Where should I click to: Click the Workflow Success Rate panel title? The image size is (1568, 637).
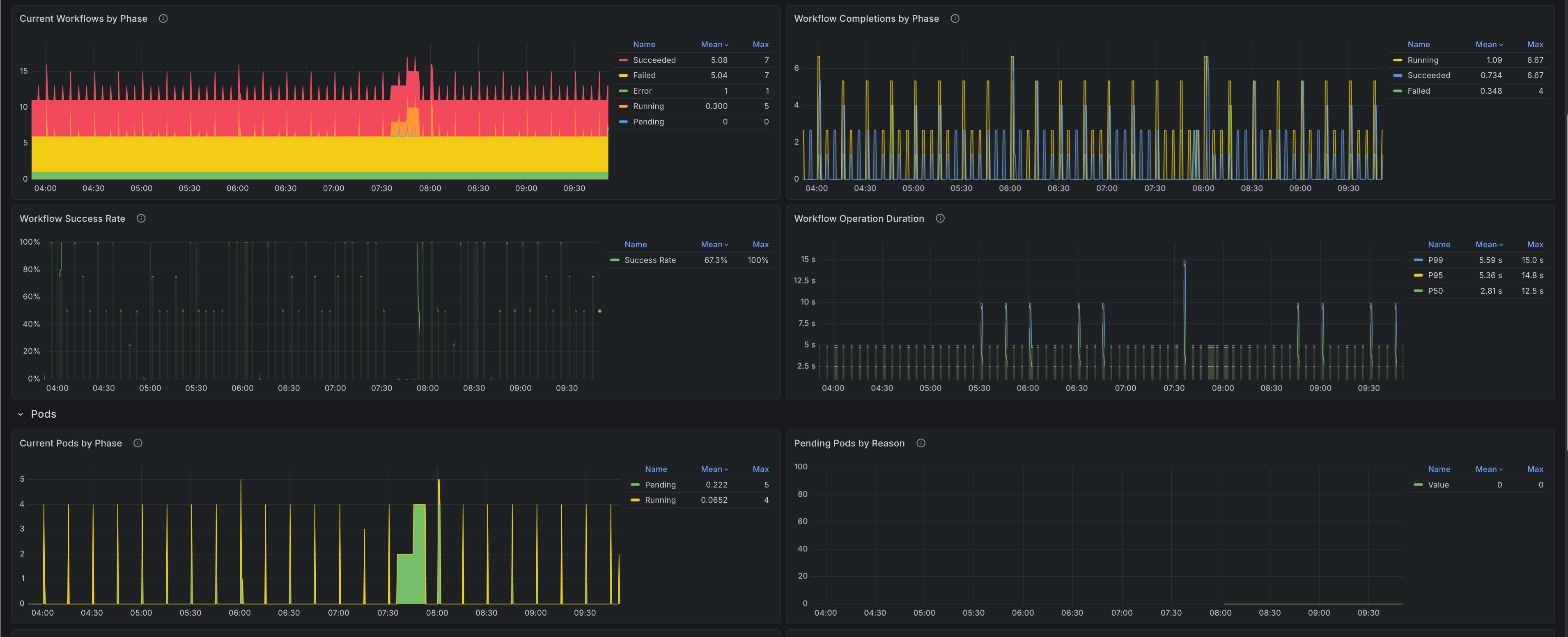click(72, 218)
